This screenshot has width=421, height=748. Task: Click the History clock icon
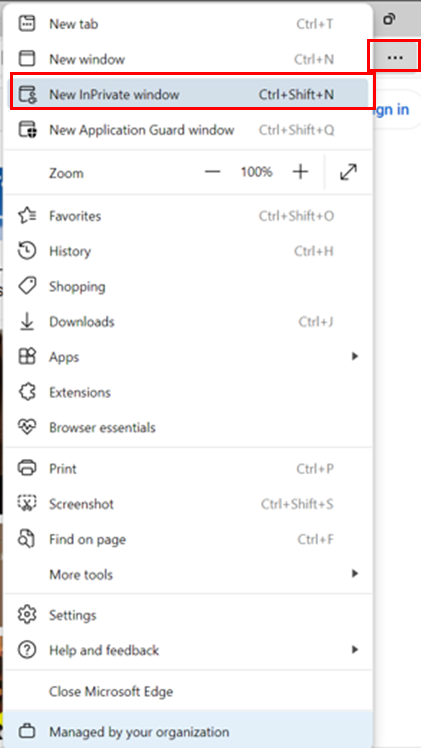[27, 251]
